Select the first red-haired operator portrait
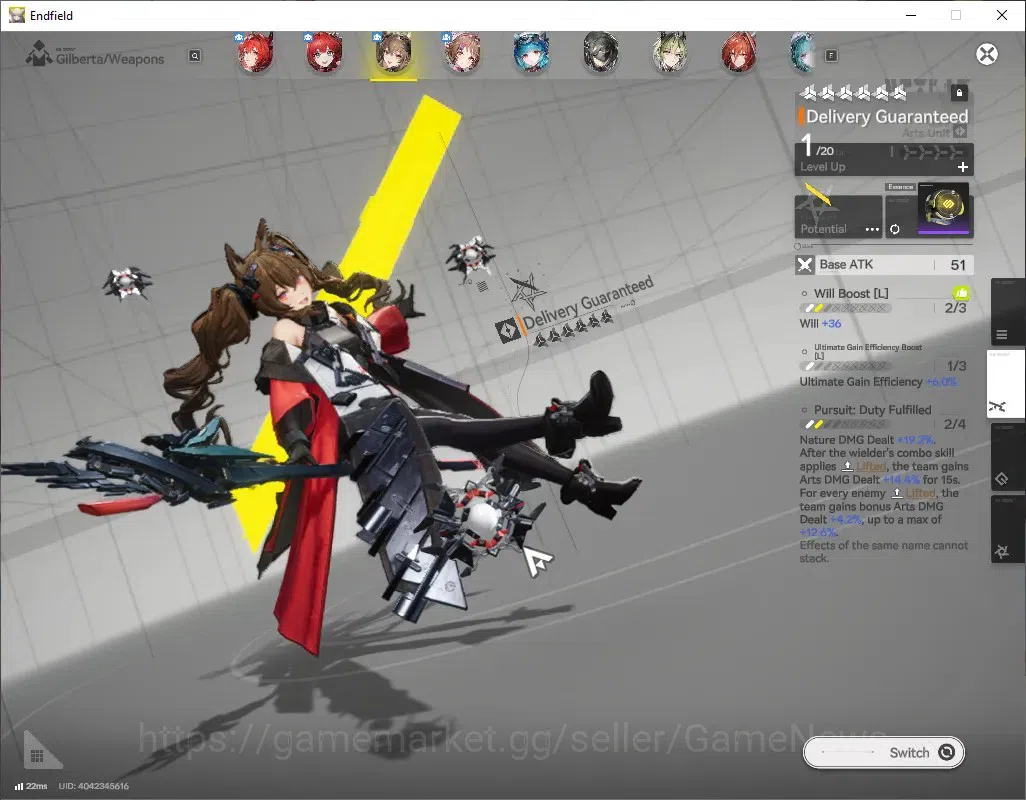This screenshot has height=800, width=1026. [x=255, y=52]
